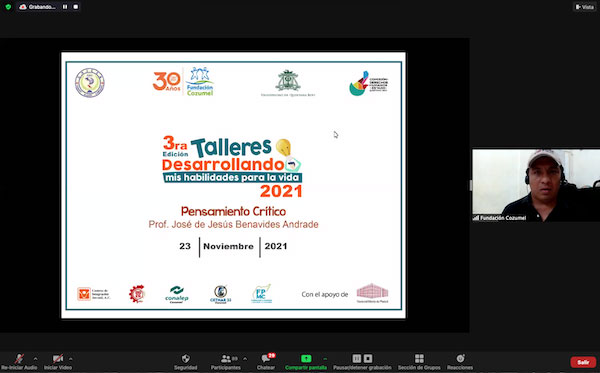Image resolution: width=600 pixels, height=373 pixels.
Task: Open the Seguridad shield menu
Action: point(186,362)
